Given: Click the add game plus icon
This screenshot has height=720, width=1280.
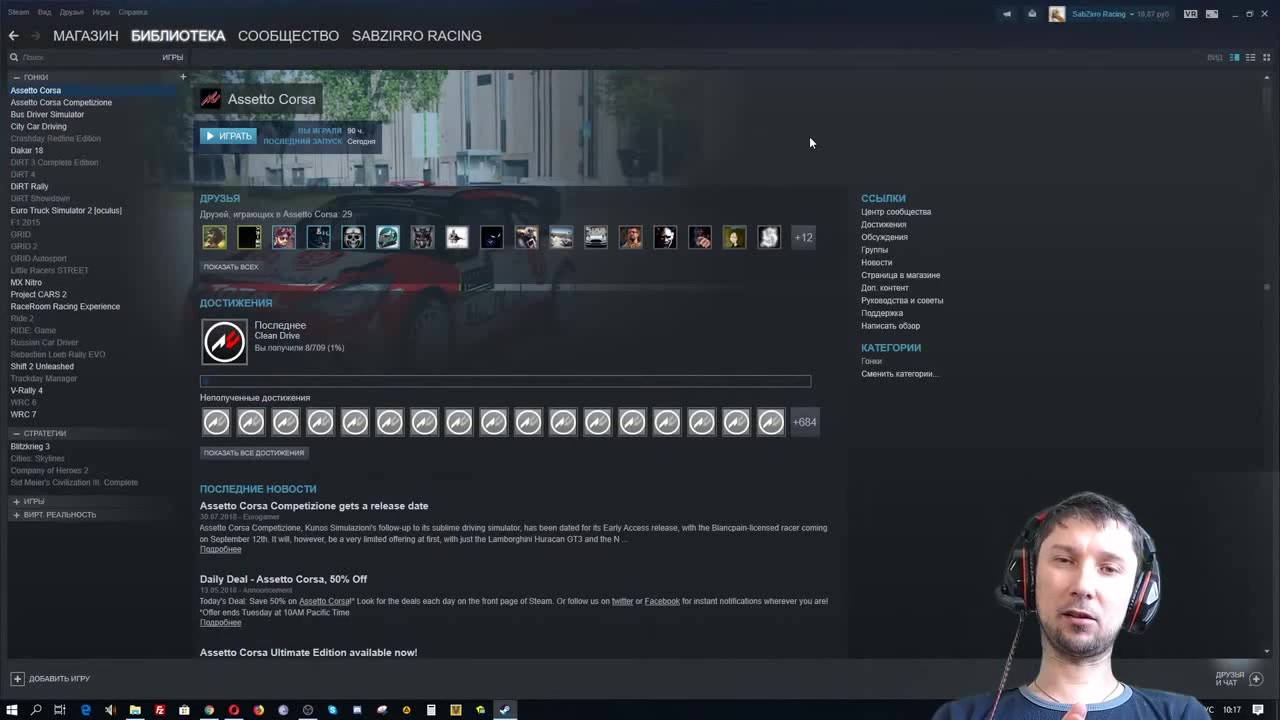Looking at the screenshot, I should (x=17, y=678).
